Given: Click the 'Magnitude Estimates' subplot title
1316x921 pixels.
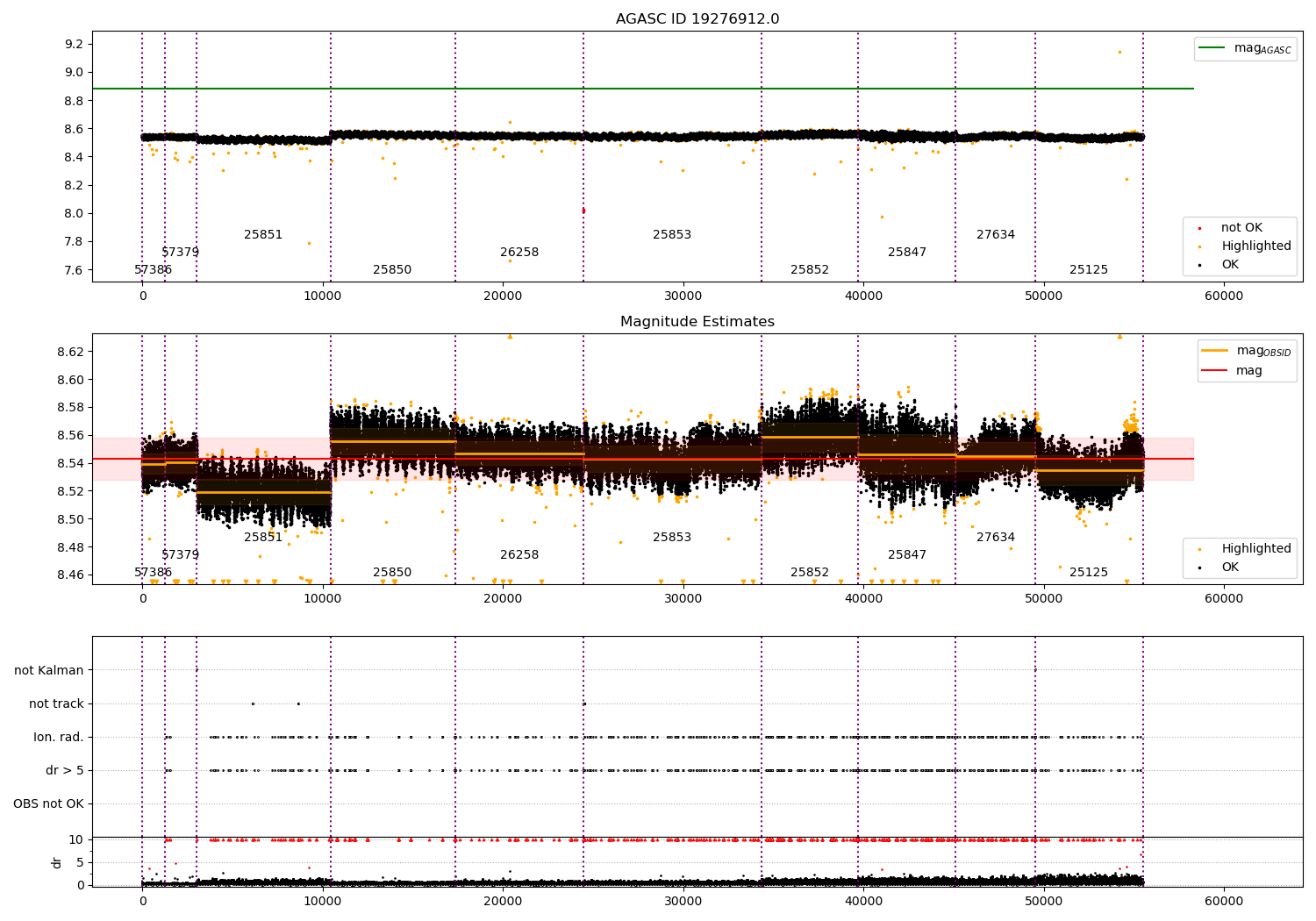Looking at the screenshot, I should click(x=697, y=322).
